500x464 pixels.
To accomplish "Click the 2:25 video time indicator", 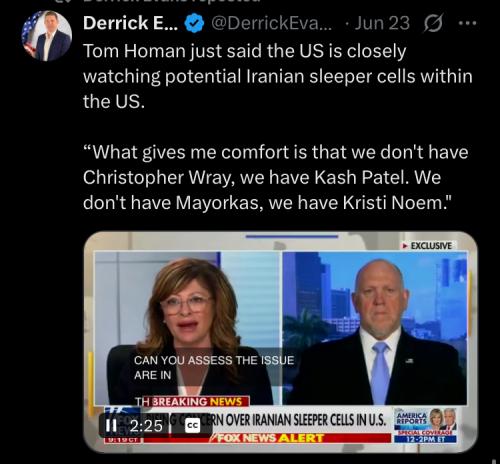I will coord(146,426).
